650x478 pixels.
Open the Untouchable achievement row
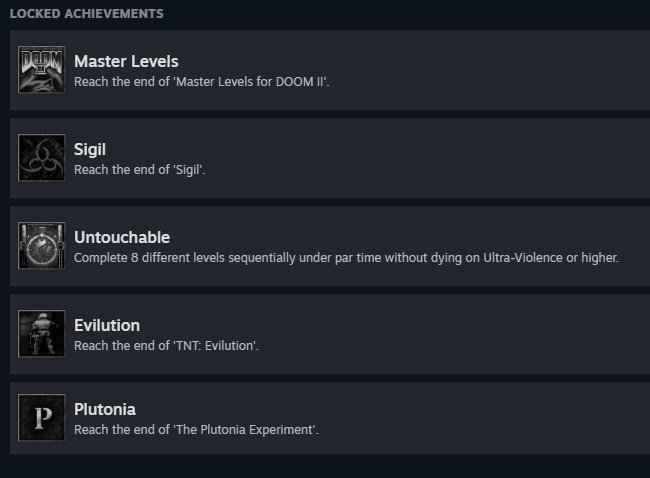[x=330, y=246]
